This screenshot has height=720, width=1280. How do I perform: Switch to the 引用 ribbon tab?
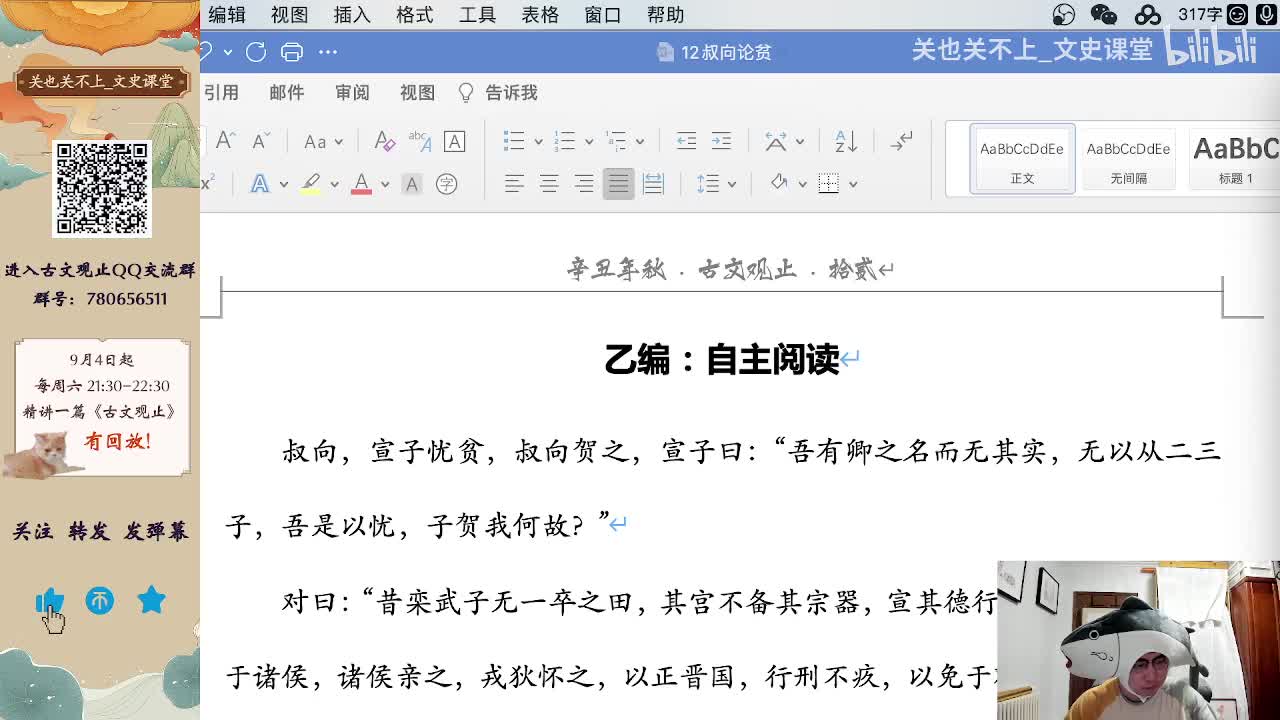(221, 93)
